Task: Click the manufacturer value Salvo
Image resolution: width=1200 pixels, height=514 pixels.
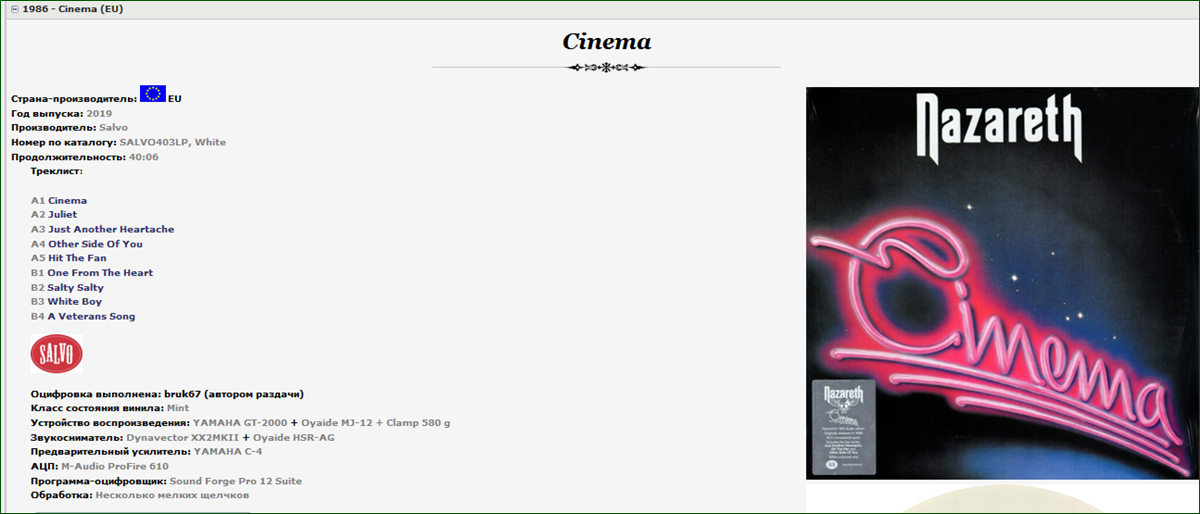Action: [x=113, y=128]
